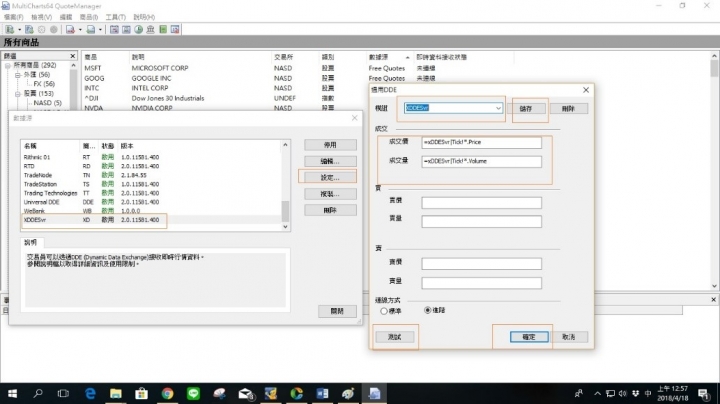Click the trade price field containing Tick!*.Price
This screenshot has width=720, height=404.
[x=481, y=142]
